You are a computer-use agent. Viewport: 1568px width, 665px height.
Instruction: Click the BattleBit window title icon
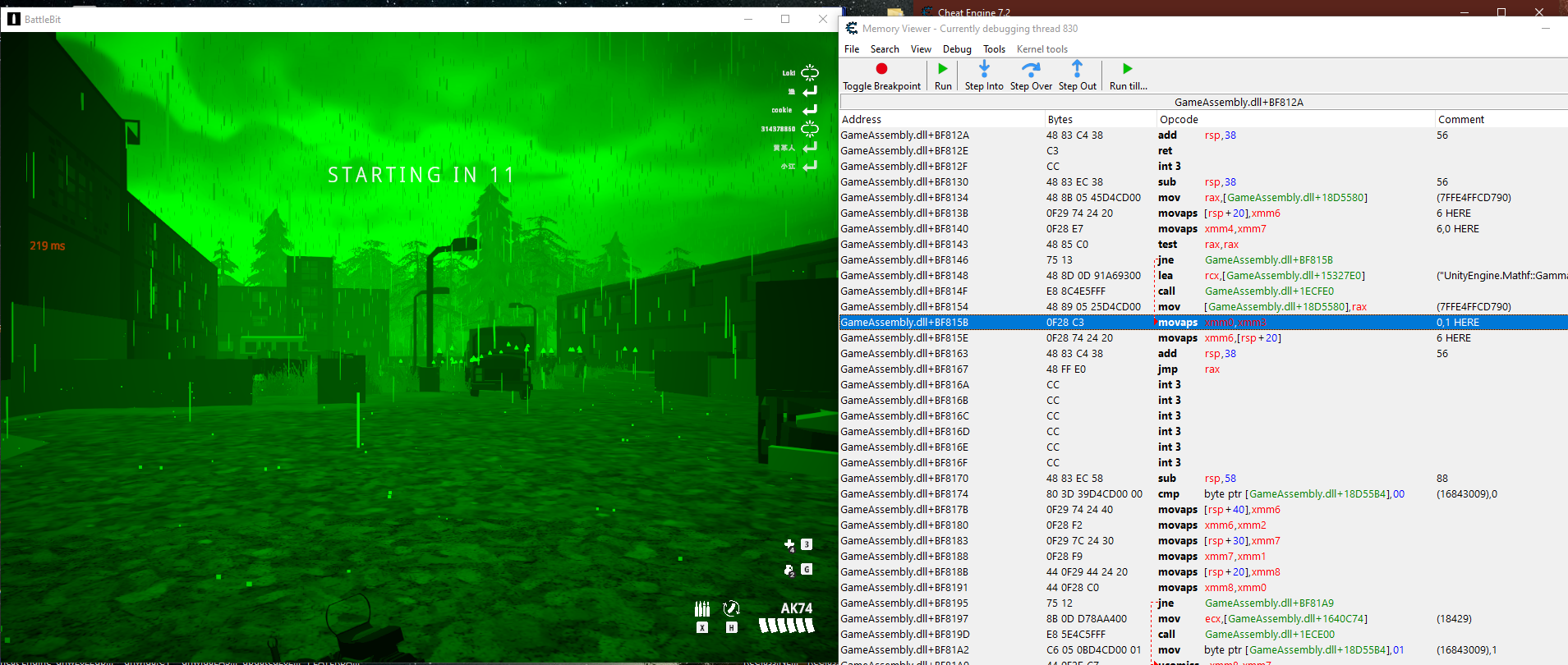pos(13,19)
